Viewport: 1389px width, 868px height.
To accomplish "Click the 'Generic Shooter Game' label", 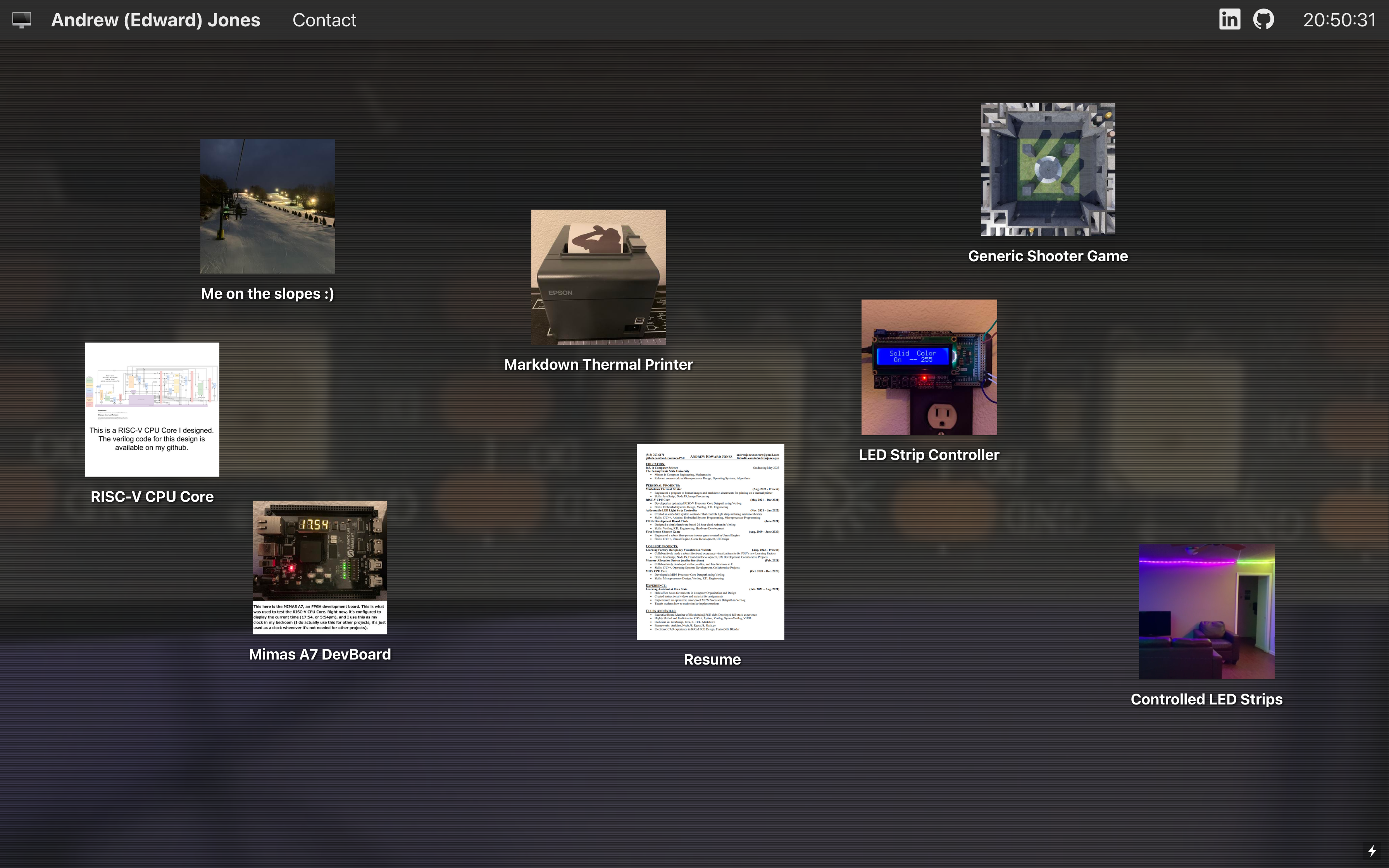I will click(x=1048, y=256).
